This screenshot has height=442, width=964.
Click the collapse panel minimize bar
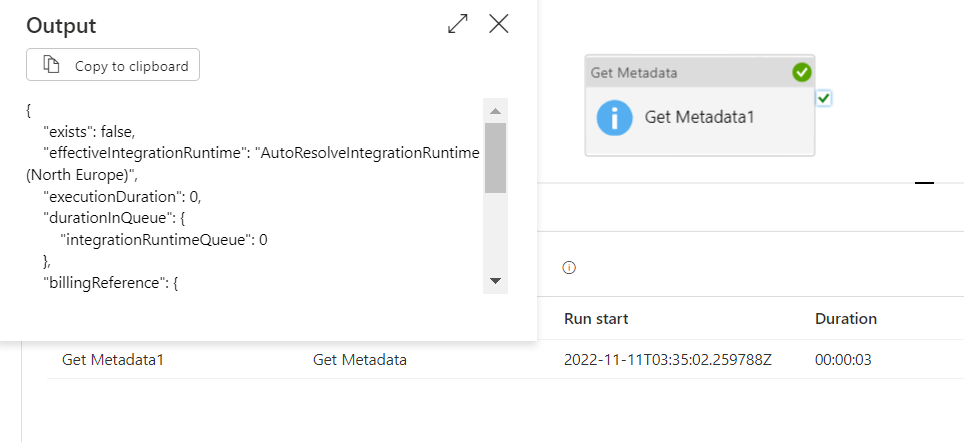pyautogui.click(x=924, y=183)
